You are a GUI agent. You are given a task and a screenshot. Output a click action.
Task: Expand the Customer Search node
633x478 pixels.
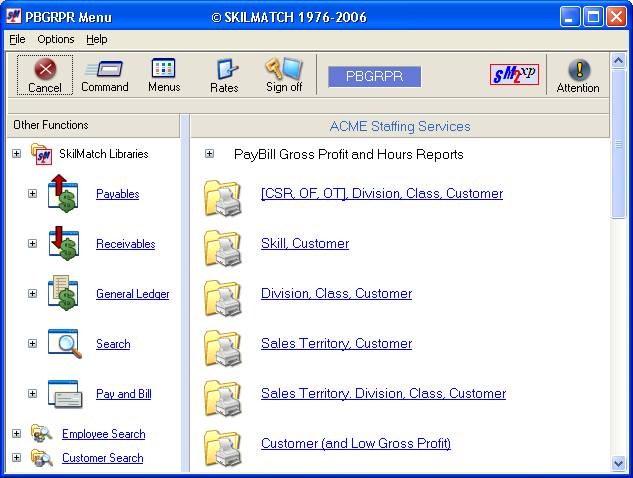[16, 458]
